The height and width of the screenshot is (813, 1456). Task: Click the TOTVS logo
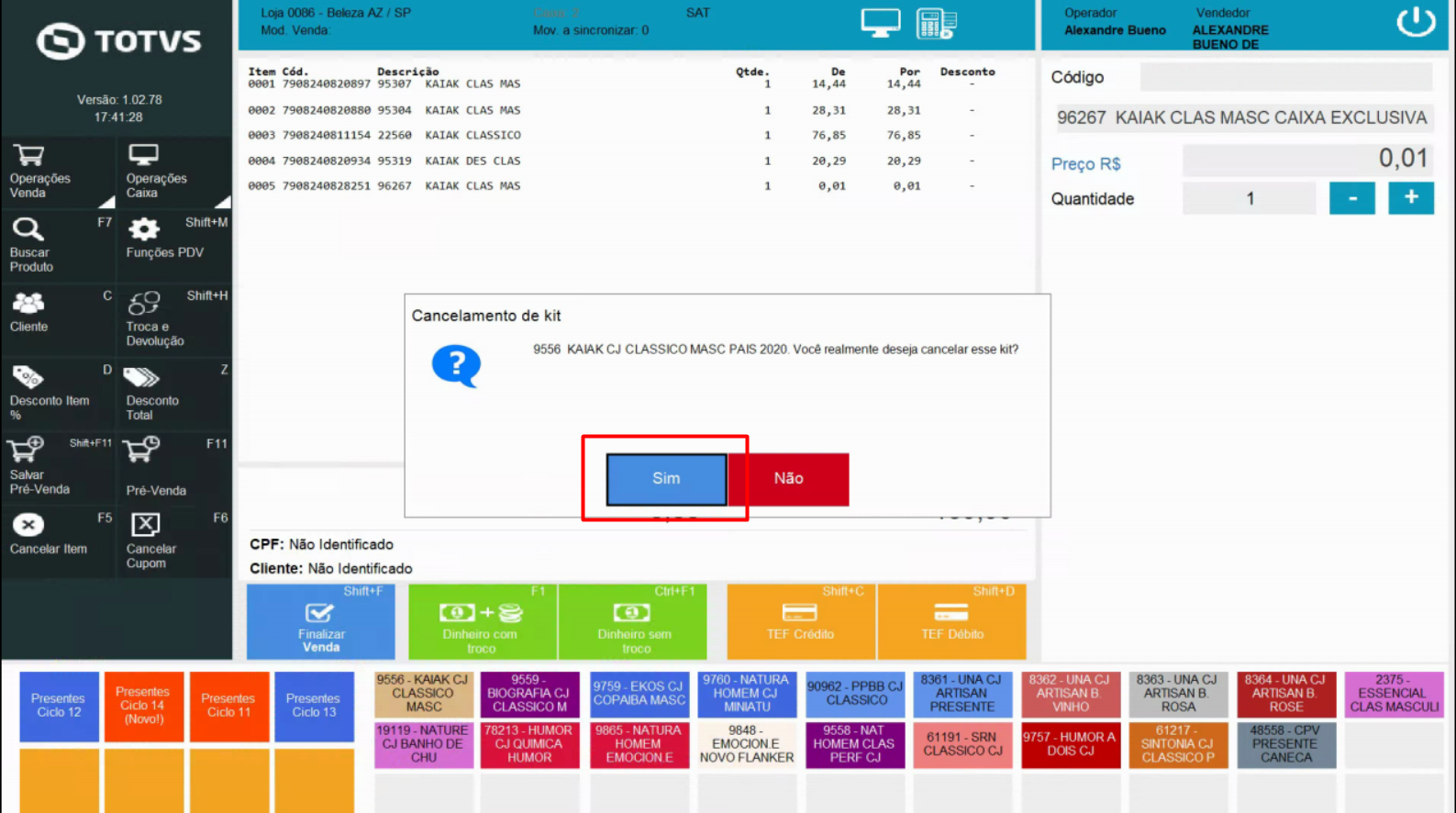coord(118,41)
